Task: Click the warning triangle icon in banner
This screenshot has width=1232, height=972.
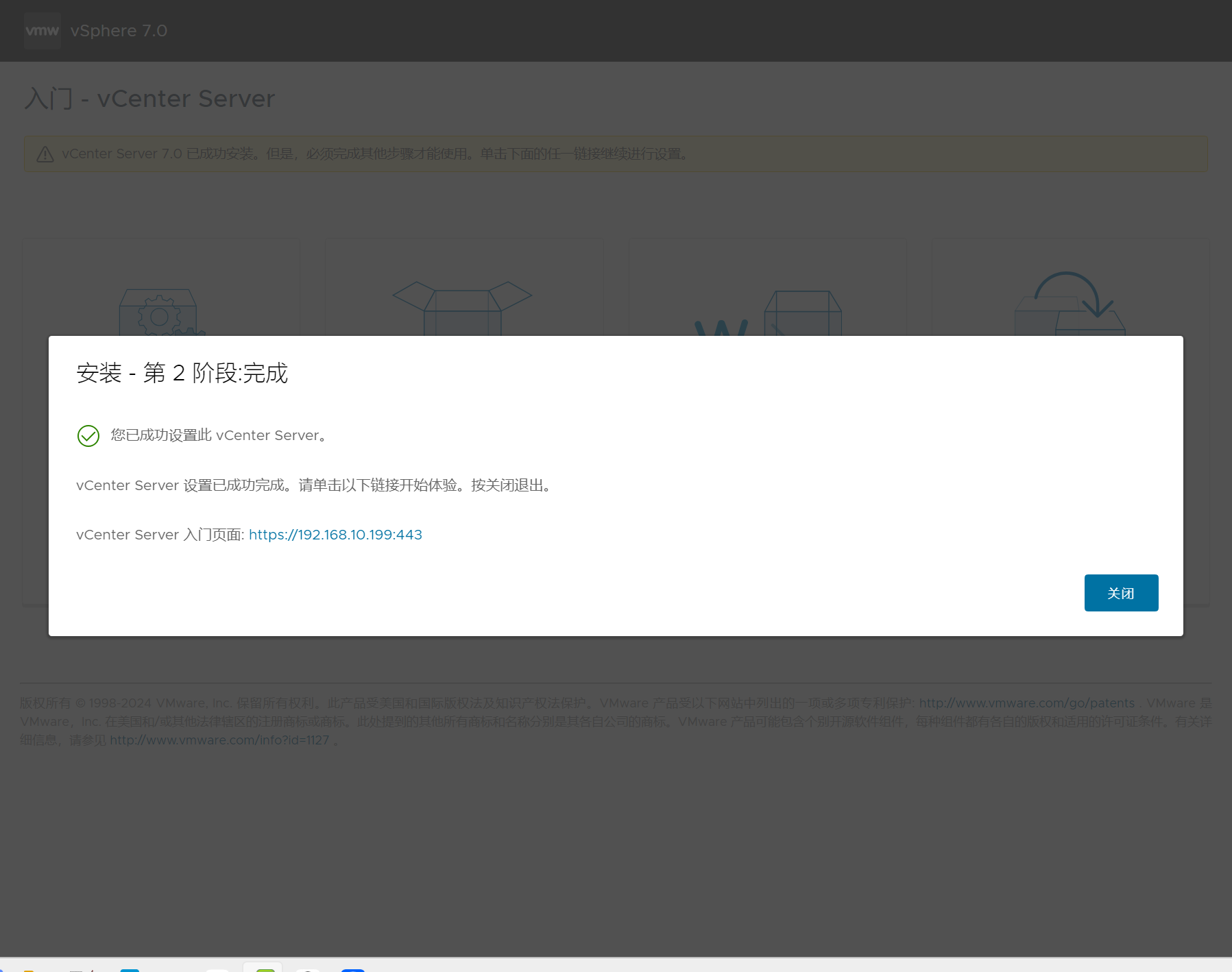Action: (x=45, y=154)
